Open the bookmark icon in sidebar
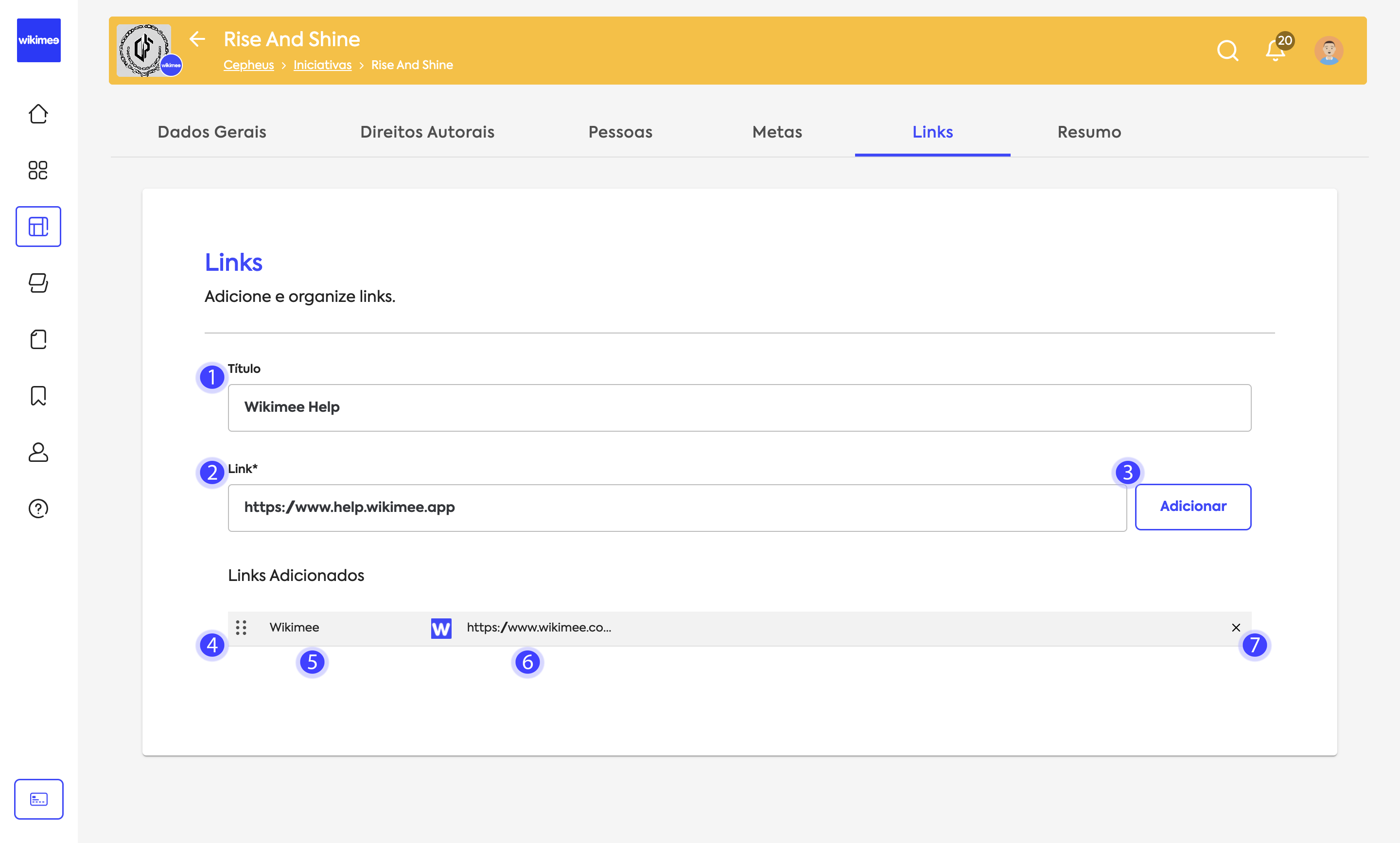The image size is (1400, 843). coord(38,395)
